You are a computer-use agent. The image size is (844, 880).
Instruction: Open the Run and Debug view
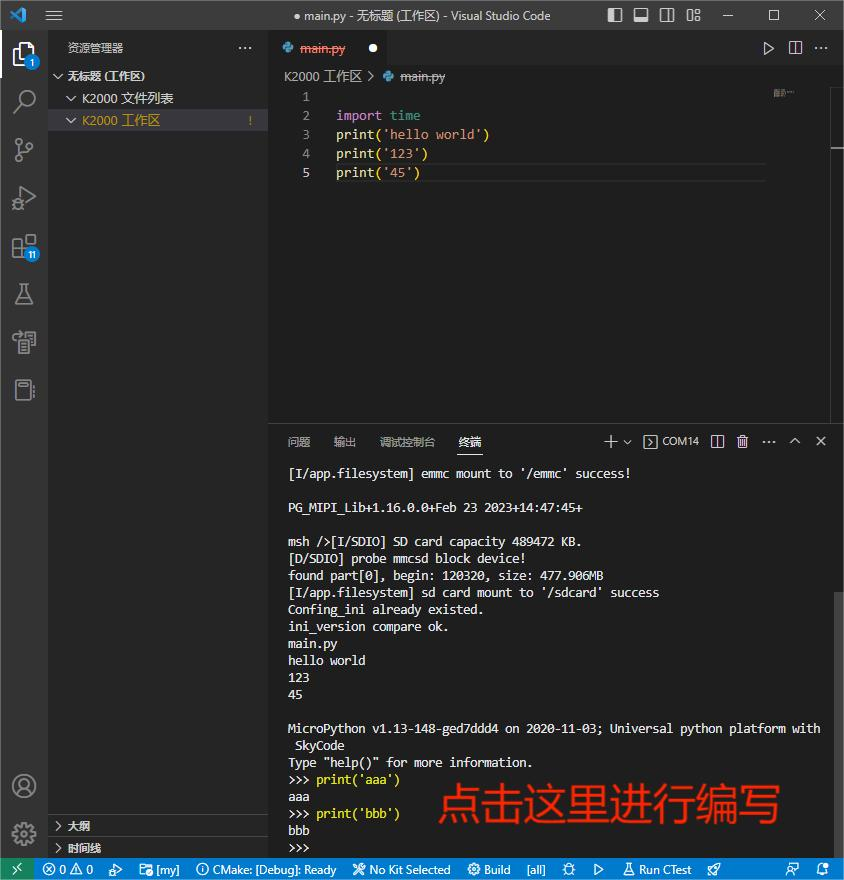24,198
